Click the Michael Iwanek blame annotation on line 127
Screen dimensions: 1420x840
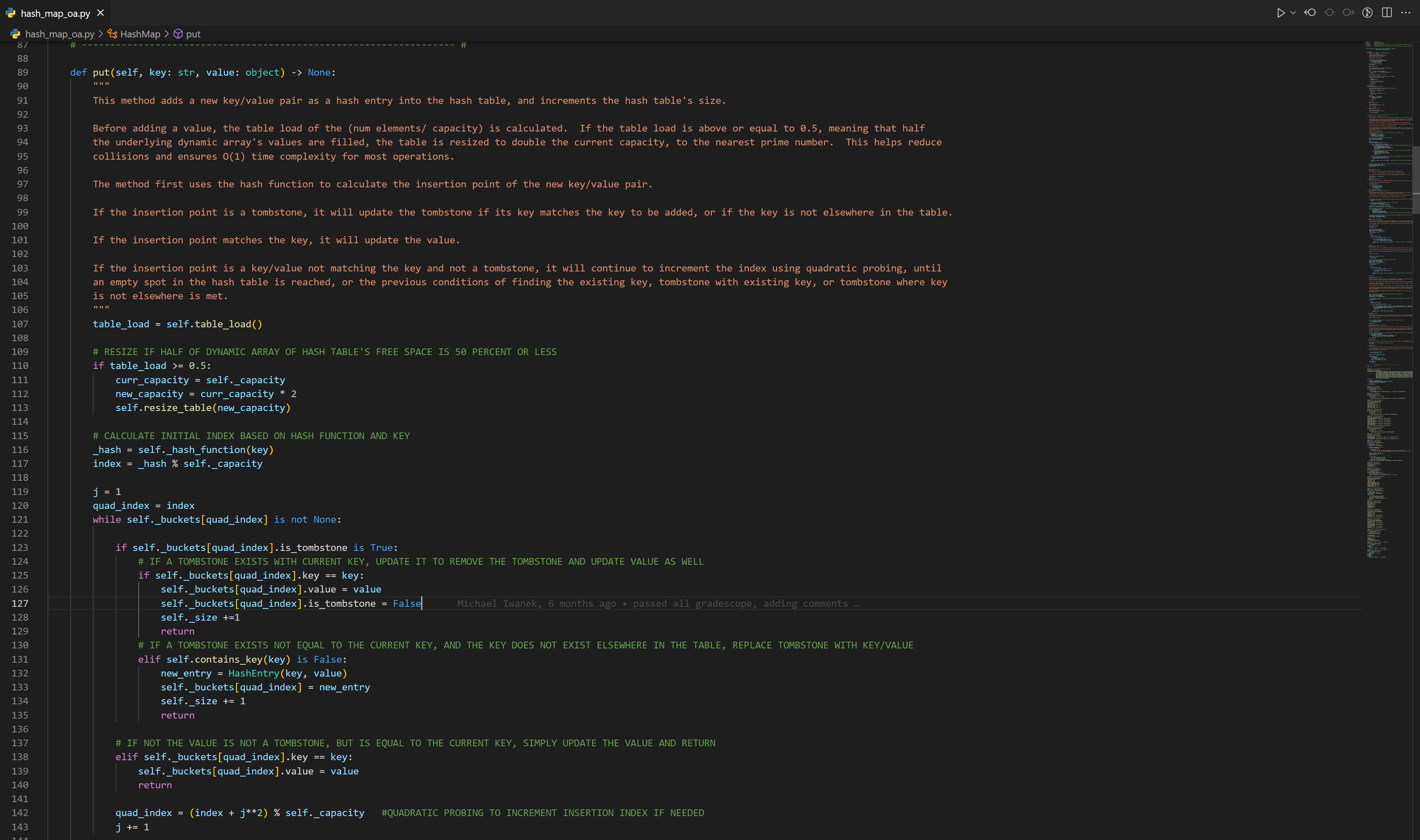click(658, 603)
